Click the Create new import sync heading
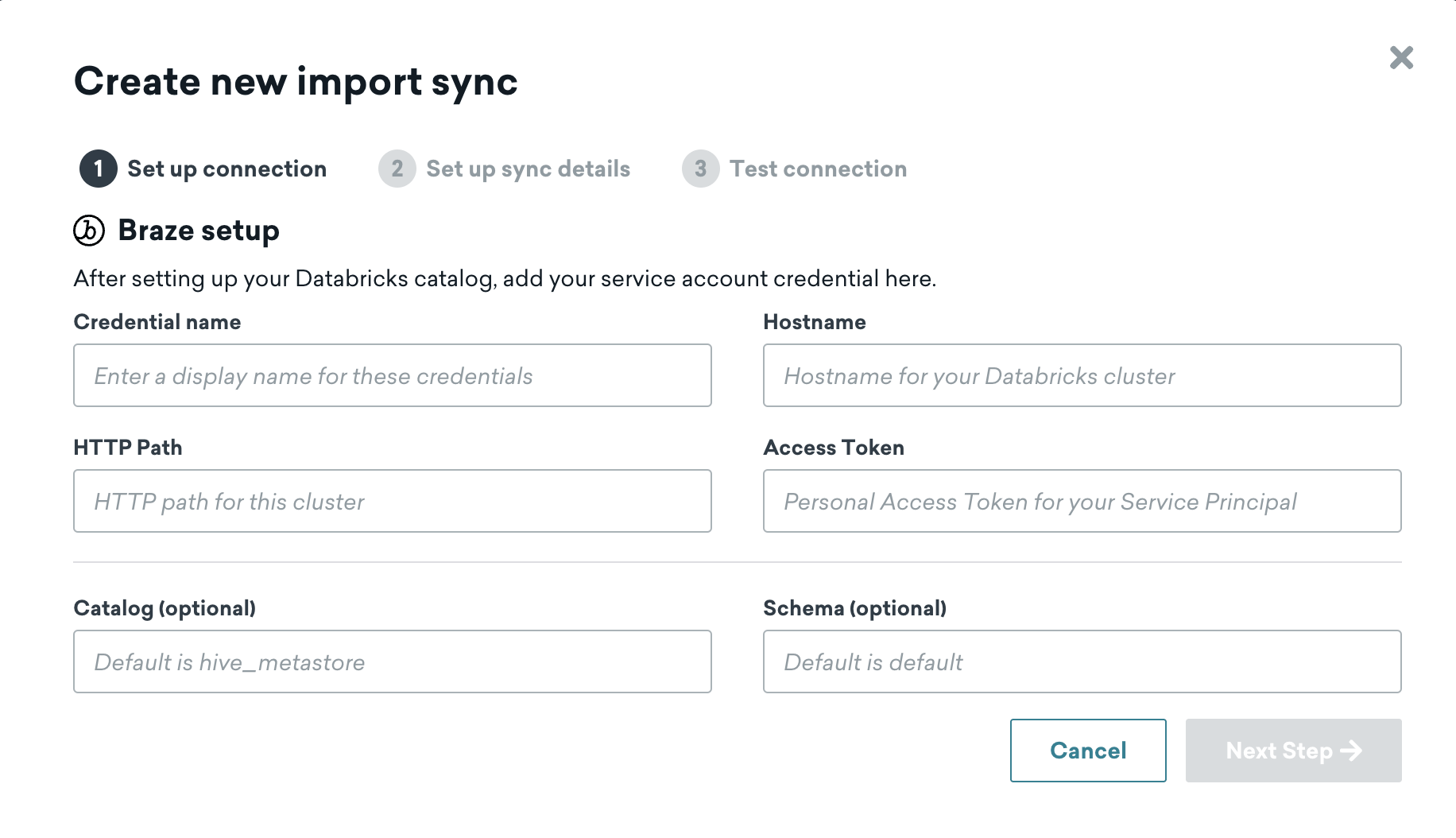The width and height of the screenshot is (1456, 838). [x=296, y=81]
